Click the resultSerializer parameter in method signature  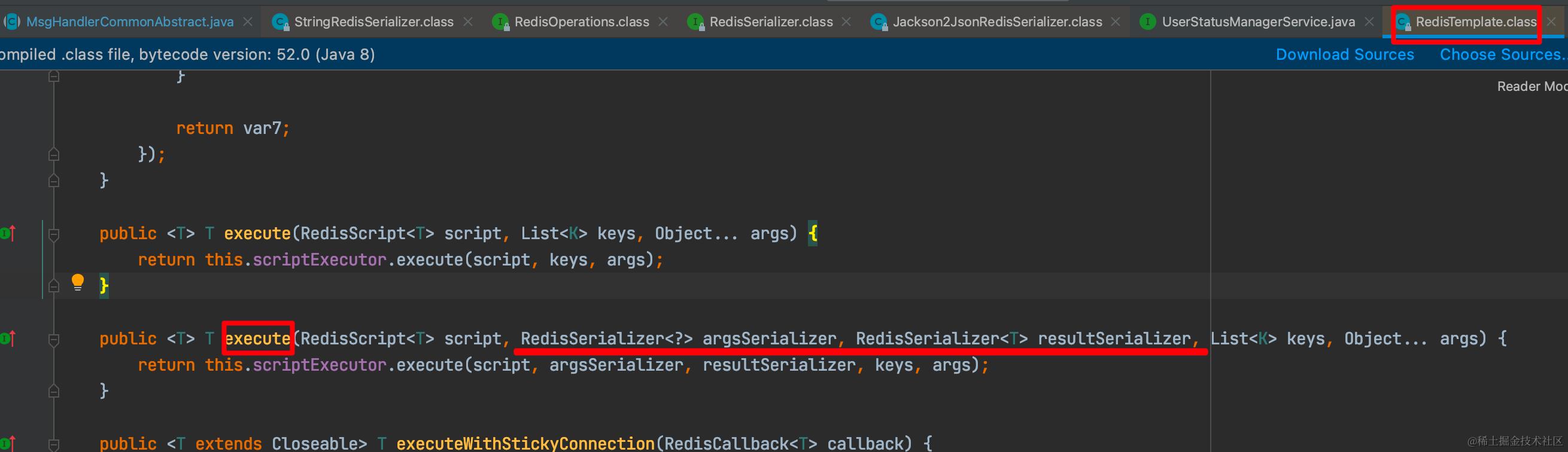[1114, 339]
